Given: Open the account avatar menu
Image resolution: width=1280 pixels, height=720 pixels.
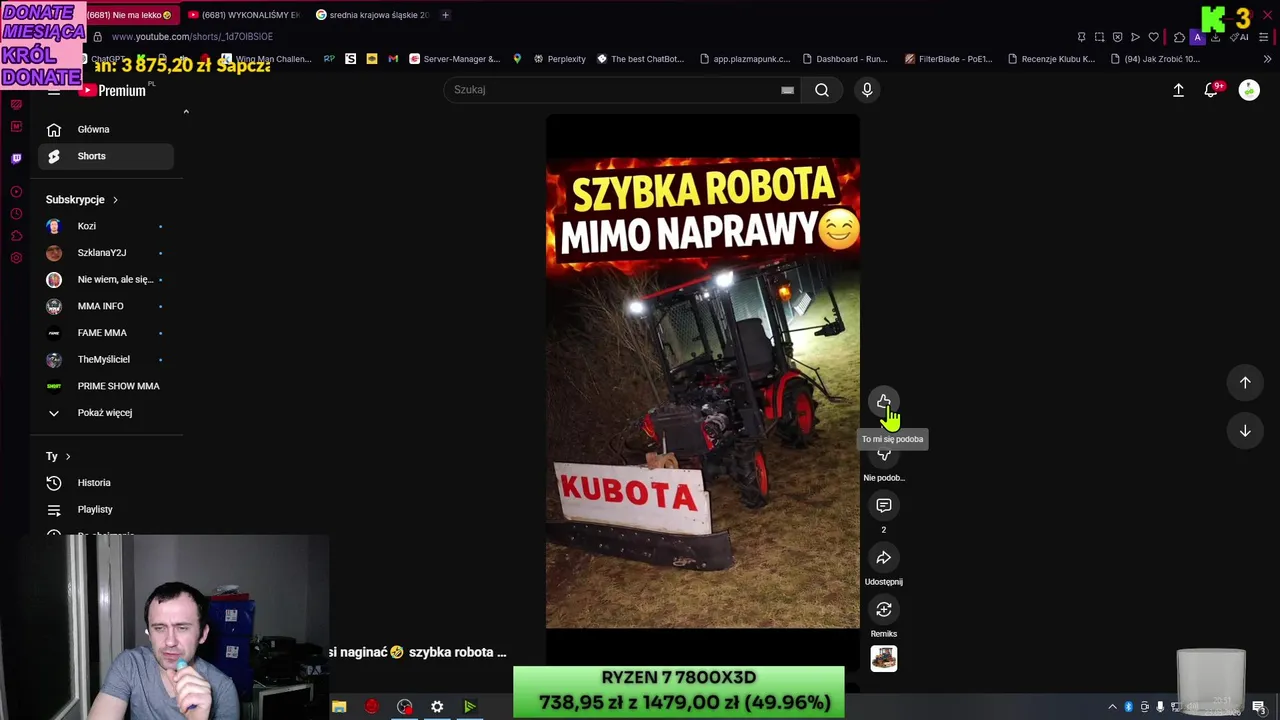Looking at the screenshot, I should coord(1249,90).
